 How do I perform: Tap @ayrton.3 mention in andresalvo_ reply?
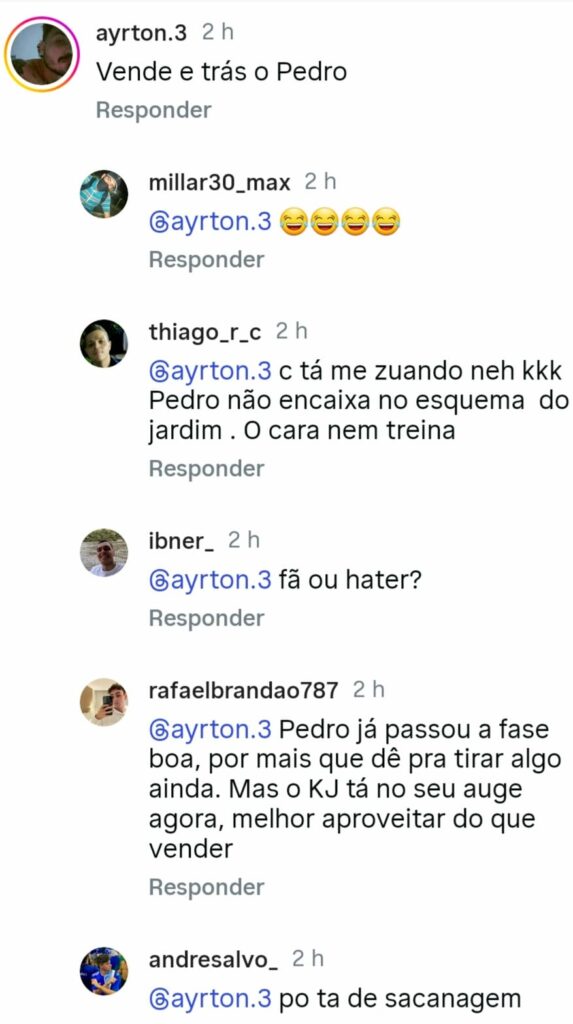[x=210, y=999]
